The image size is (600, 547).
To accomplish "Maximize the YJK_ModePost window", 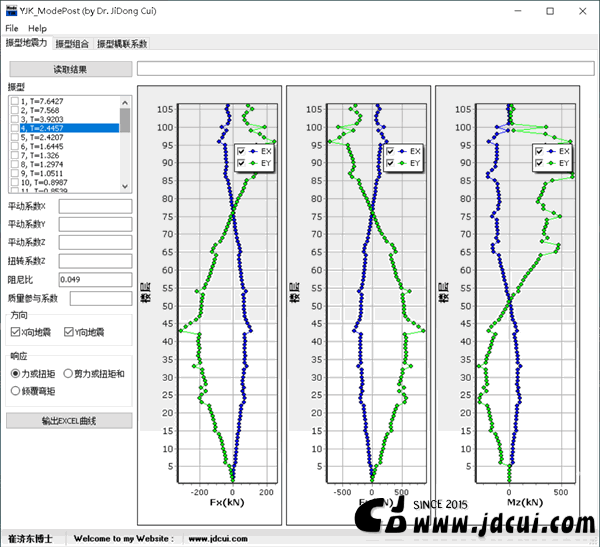I will [x=550, y=11].
